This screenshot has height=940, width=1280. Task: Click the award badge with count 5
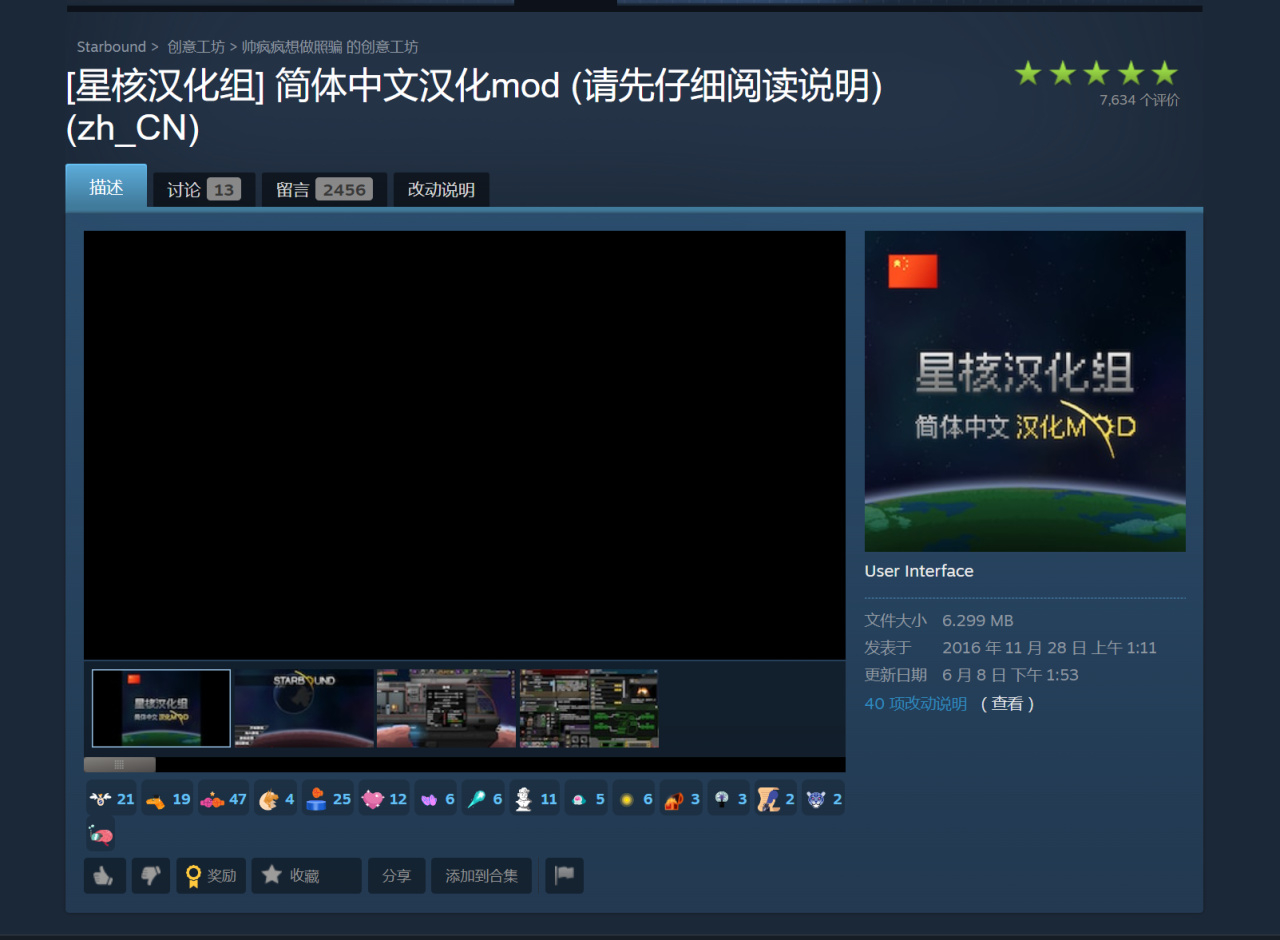[x=587, y=799]
